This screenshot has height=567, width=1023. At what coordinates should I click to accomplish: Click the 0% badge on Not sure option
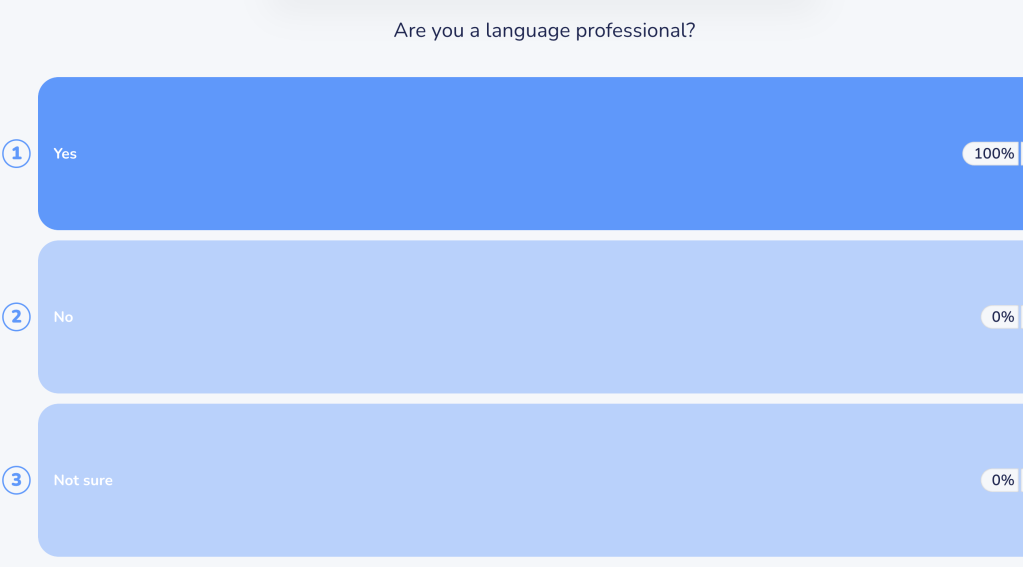coord(999,480)
